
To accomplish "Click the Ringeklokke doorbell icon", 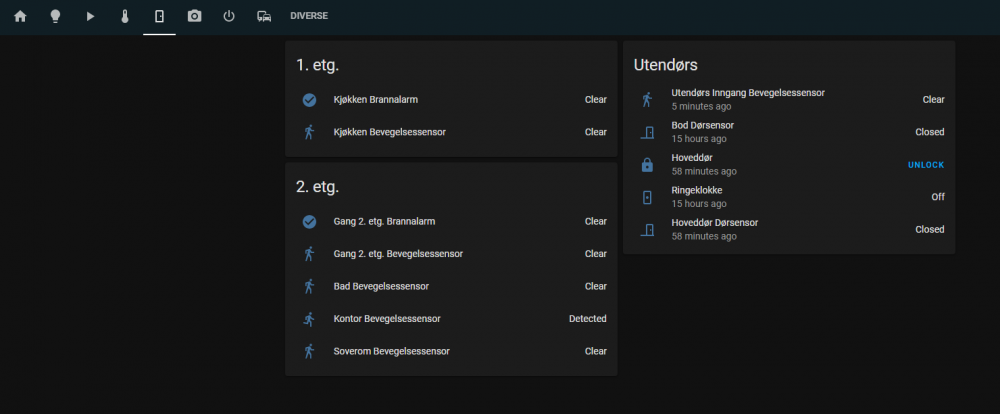I will click(647, 197).
